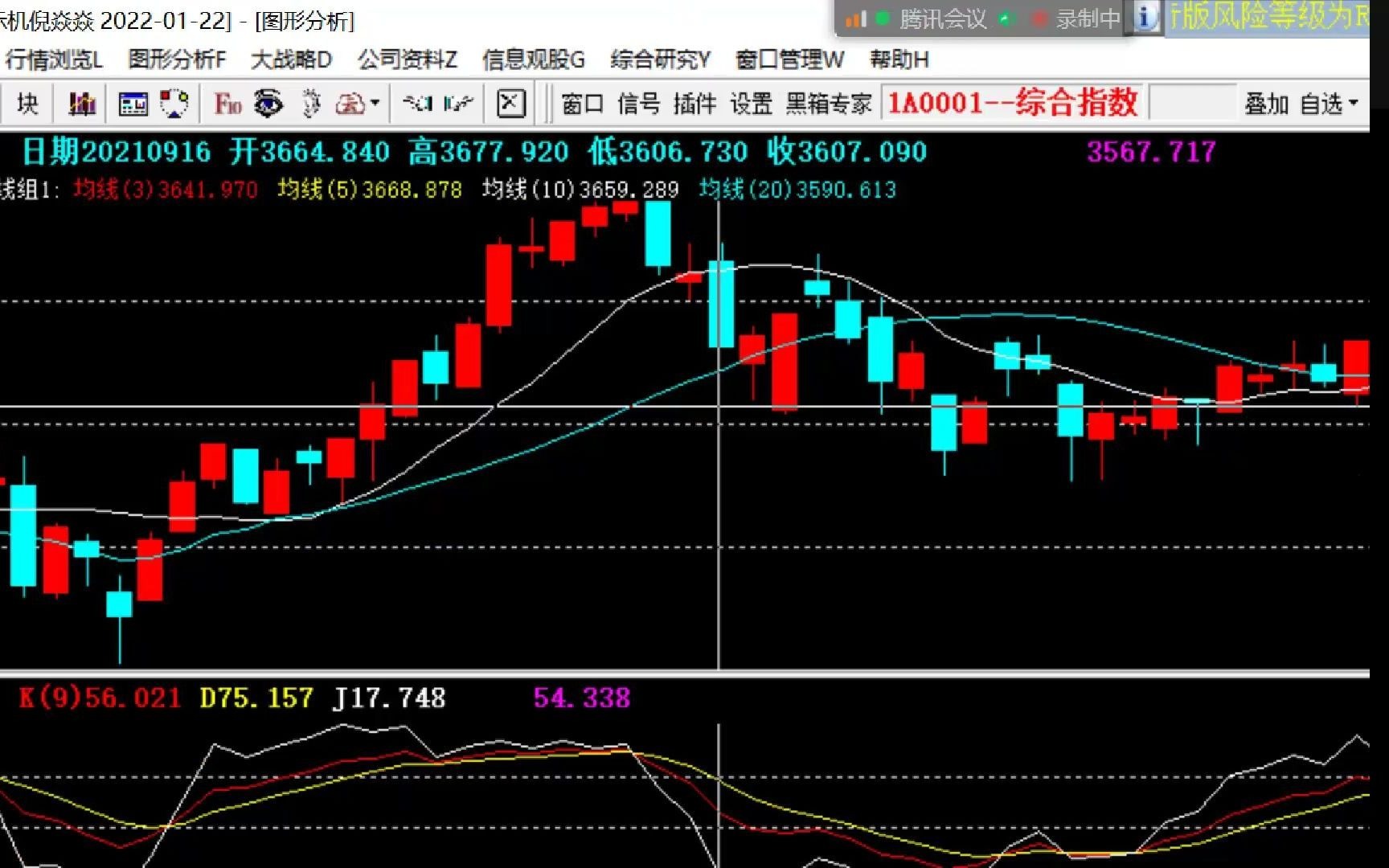This screenshot has width=1389, height=868.
Task: Open the F10 company info icon
Action: (227, 104)
